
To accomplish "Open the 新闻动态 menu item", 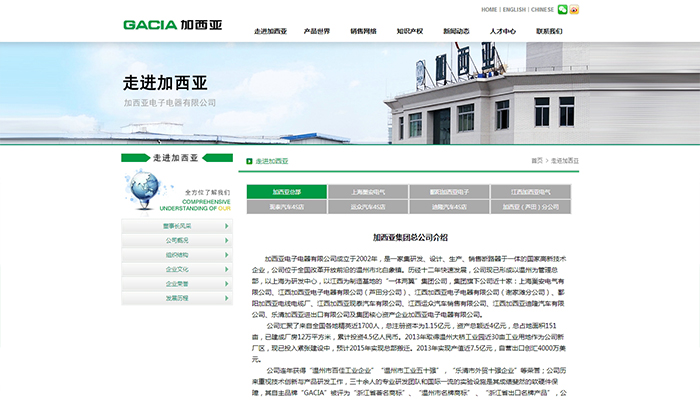I will point(456,31).
